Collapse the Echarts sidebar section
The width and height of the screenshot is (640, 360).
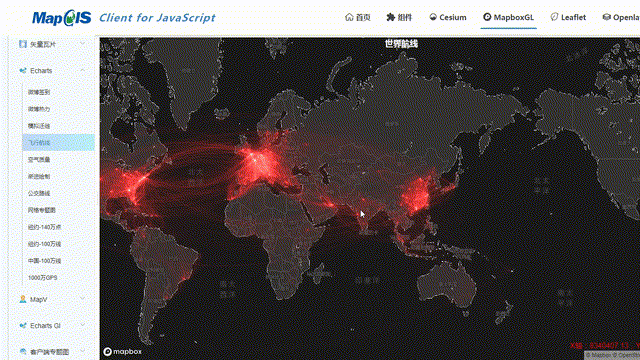(x=82, y=71)
